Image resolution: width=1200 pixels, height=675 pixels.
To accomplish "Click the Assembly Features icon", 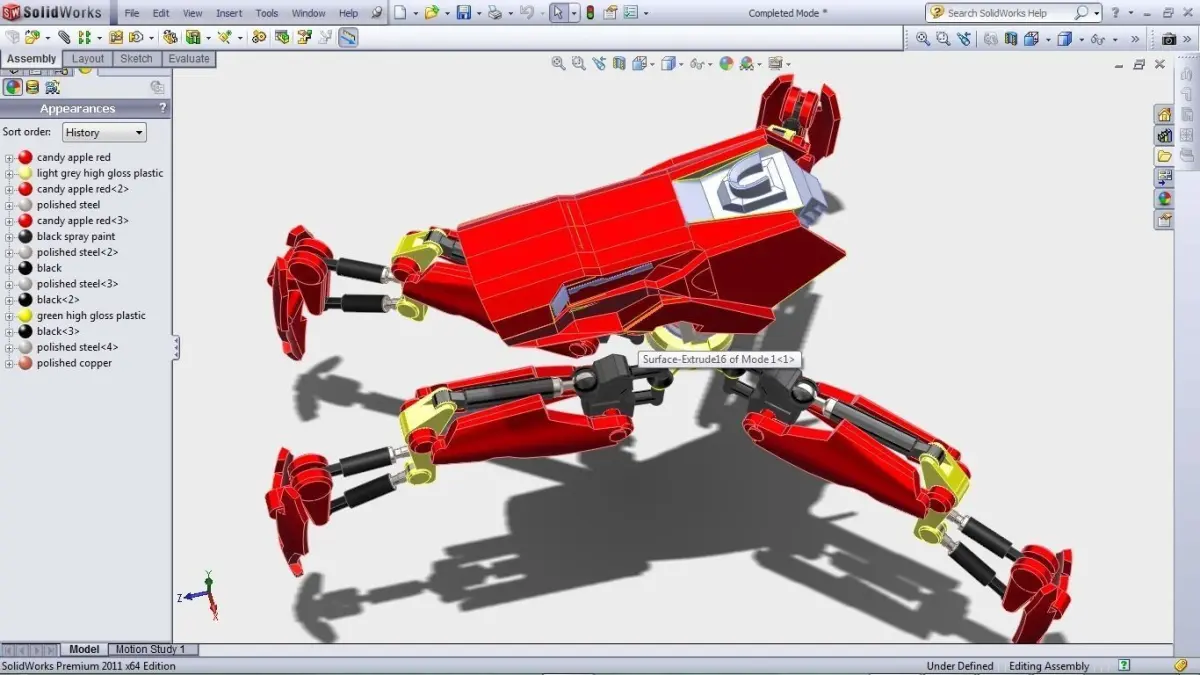I will pyautogui.click(x=192, y=37).
